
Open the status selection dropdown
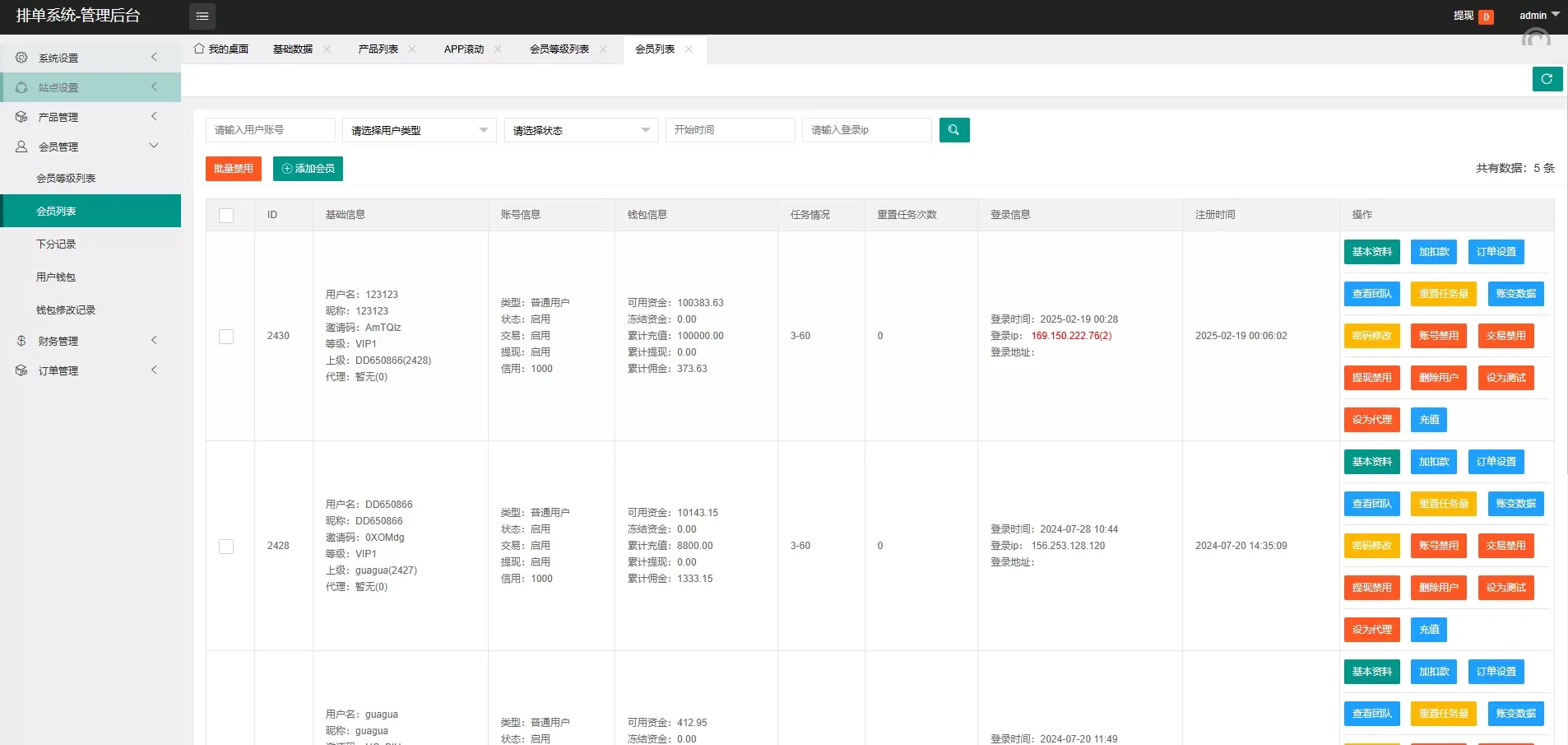click(581, 130)
